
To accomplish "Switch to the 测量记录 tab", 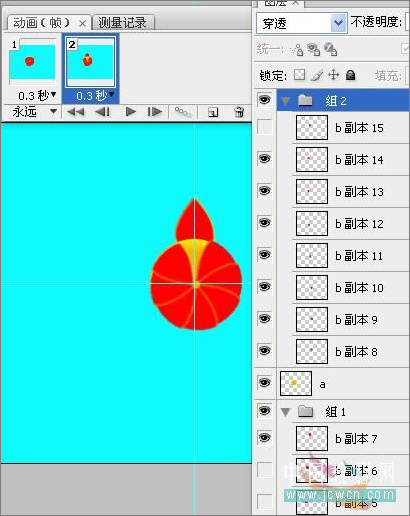I will tap(123, 23).
